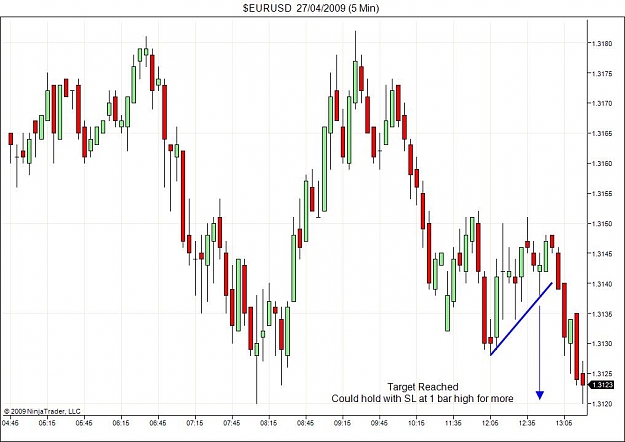Click the 1.3155 price axis label
The width and height of the screenshot is (625, 442).
tap(601, 193)
